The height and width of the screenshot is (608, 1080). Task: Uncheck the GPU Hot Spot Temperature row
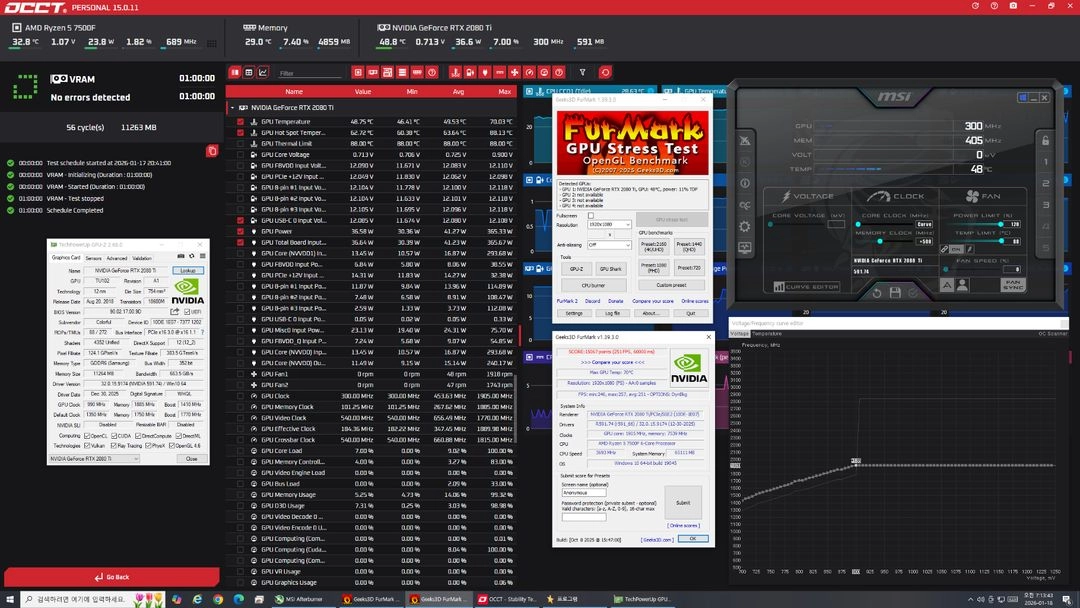click(240, 133)
